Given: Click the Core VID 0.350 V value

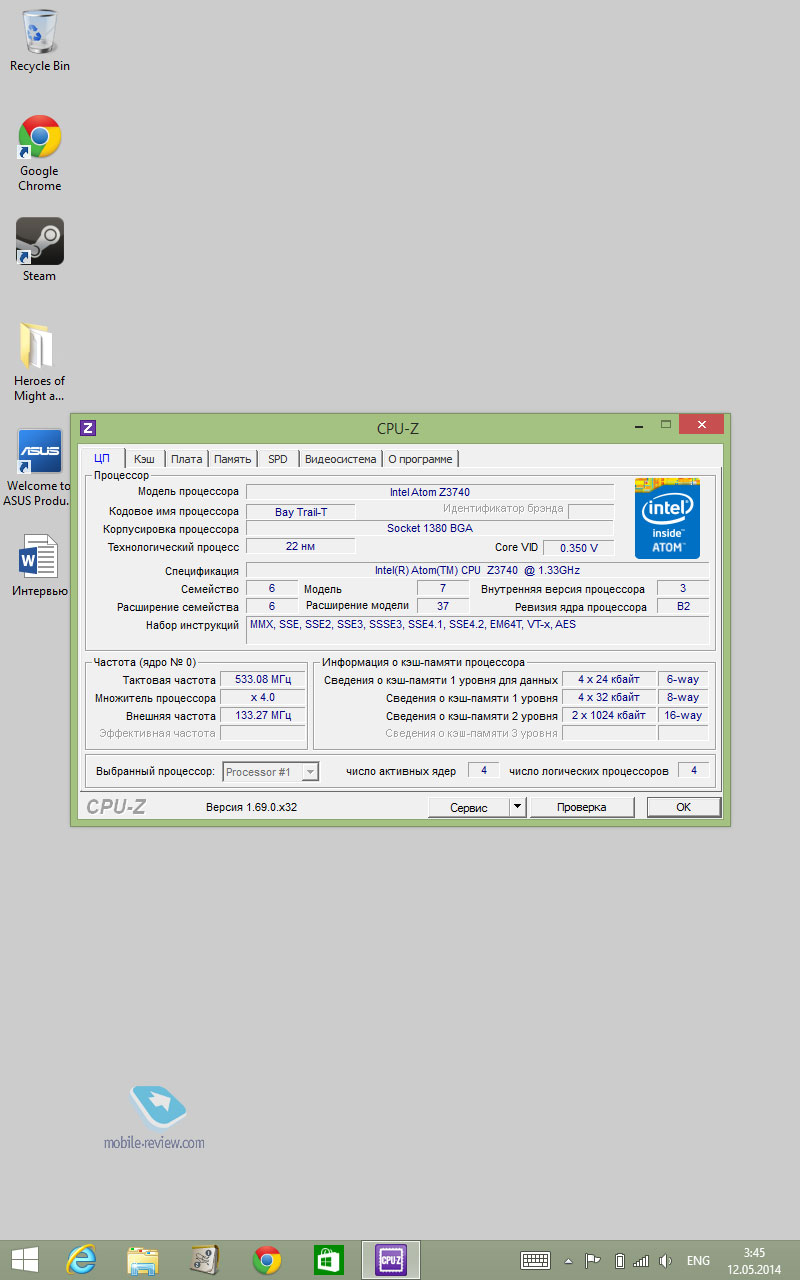Looking at the screenshot, I should click(x=579, y=548).
